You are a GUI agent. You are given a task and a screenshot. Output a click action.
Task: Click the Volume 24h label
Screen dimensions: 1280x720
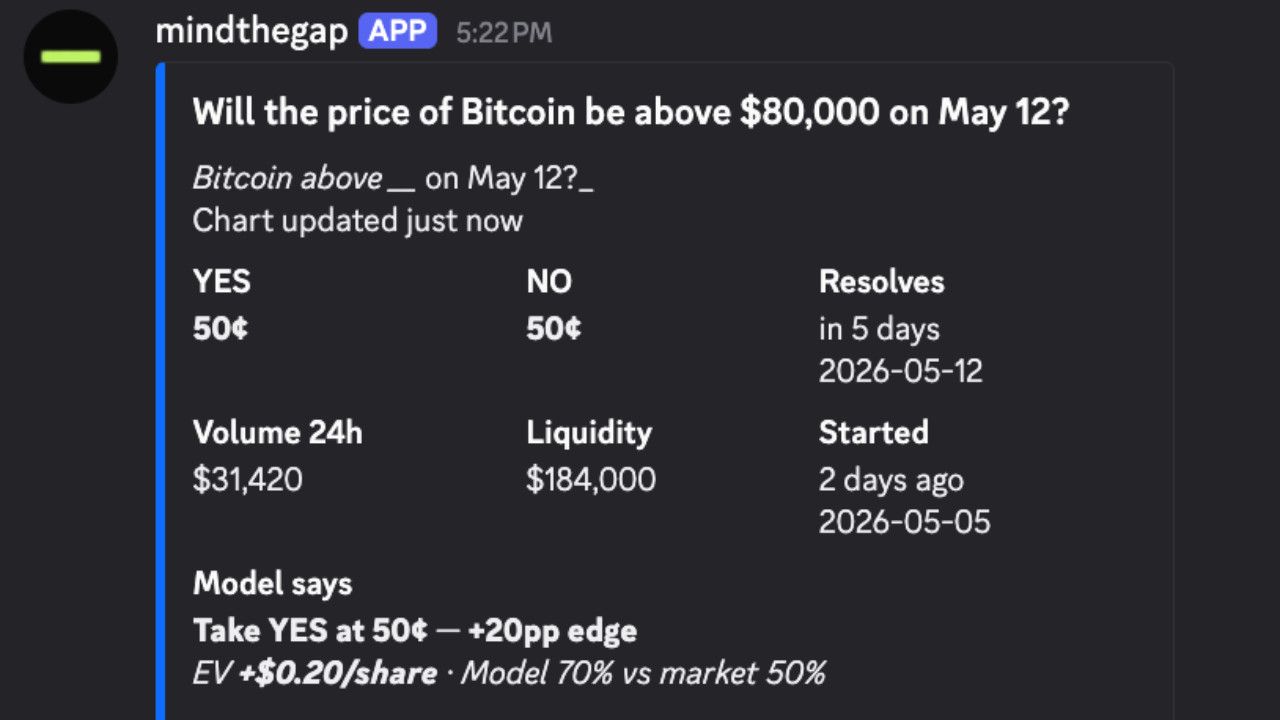pyautogui.click(x=278, y=433)
